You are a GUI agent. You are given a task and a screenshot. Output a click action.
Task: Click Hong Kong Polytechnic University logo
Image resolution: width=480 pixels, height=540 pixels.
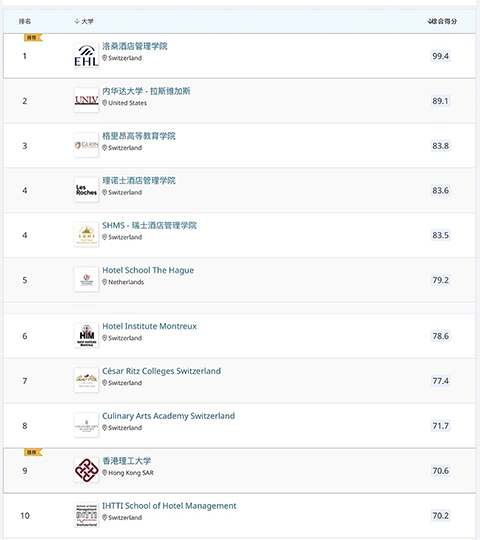[86, 470]
